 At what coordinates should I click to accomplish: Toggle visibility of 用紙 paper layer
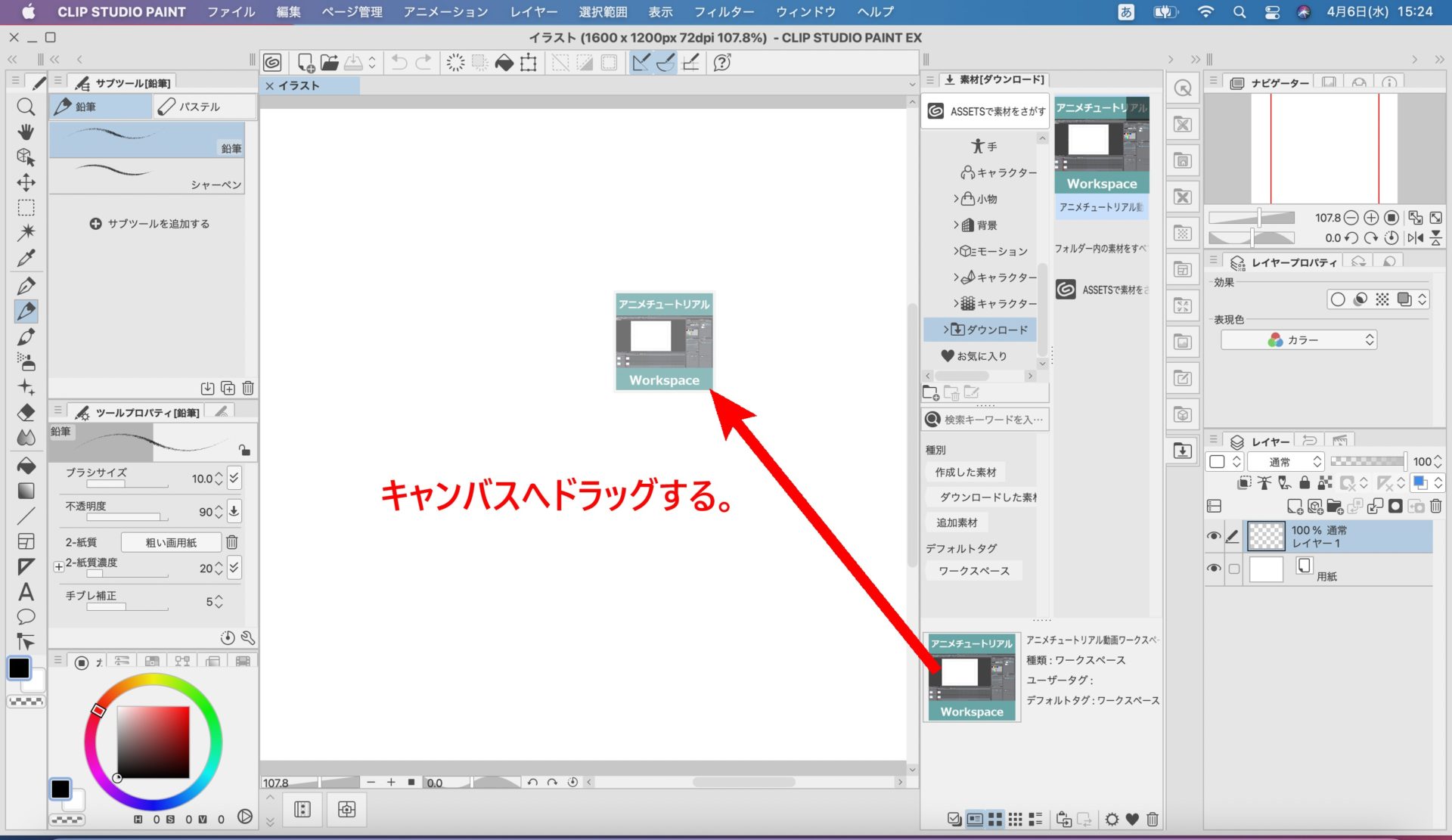point(1214,568)
